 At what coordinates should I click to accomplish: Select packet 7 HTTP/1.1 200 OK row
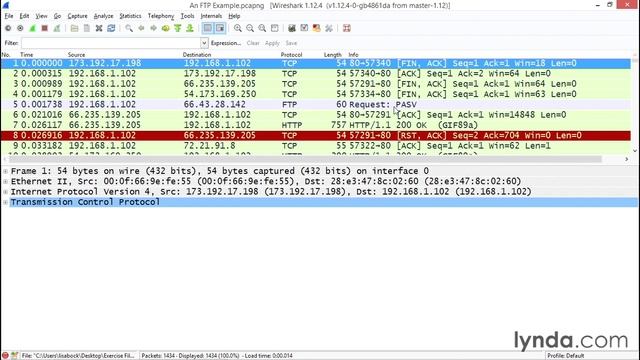[316, 125]
